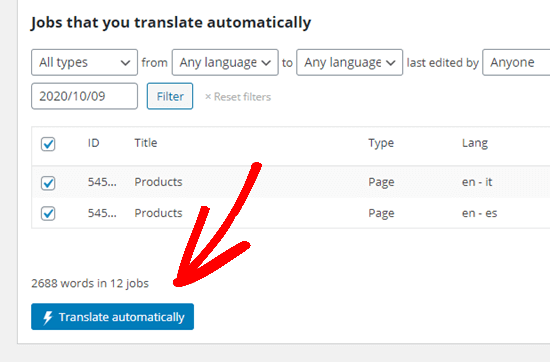This screenshot has width=550, height=362.
Task: Click the truncated ID in en - es row
Action: 102,213
